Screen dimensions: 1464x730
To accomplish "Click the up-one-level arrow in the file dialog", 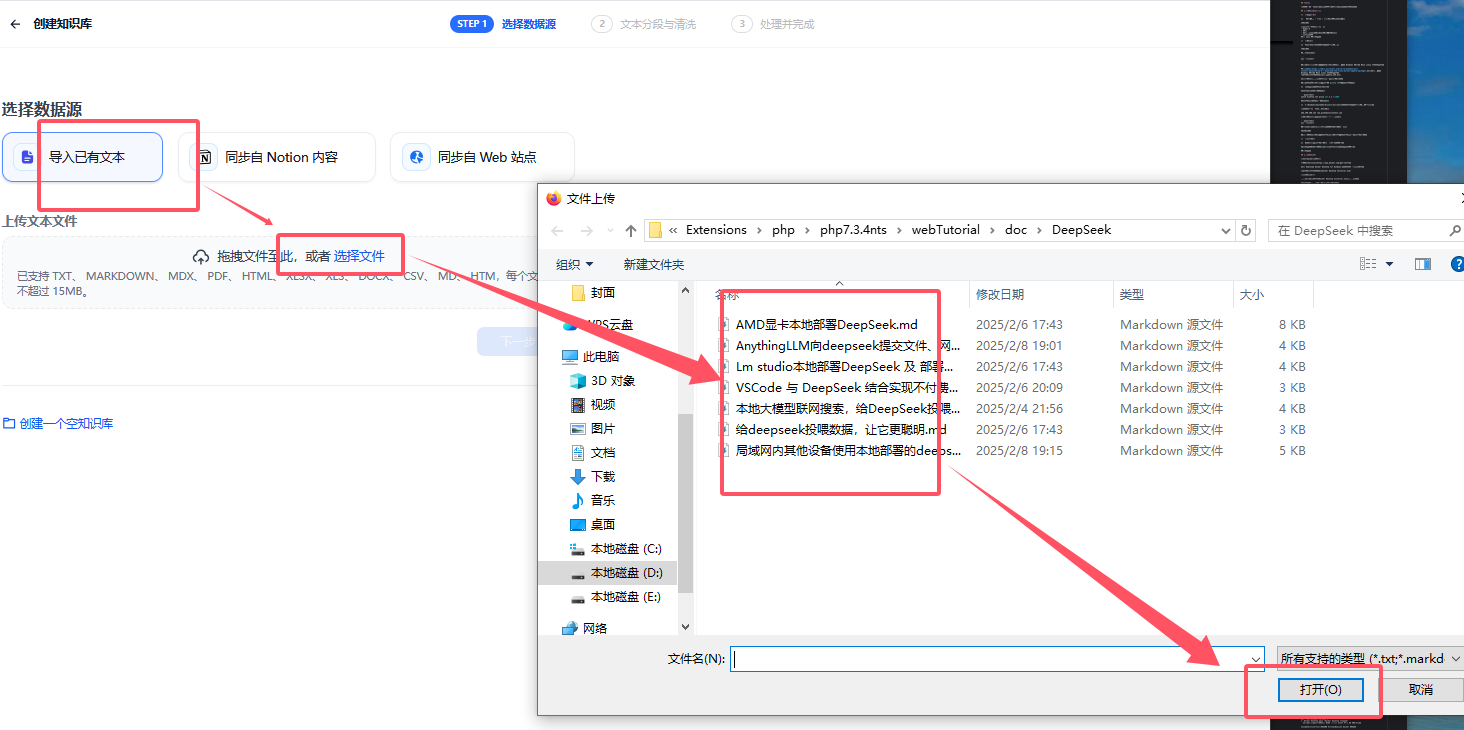I will 630,230.
